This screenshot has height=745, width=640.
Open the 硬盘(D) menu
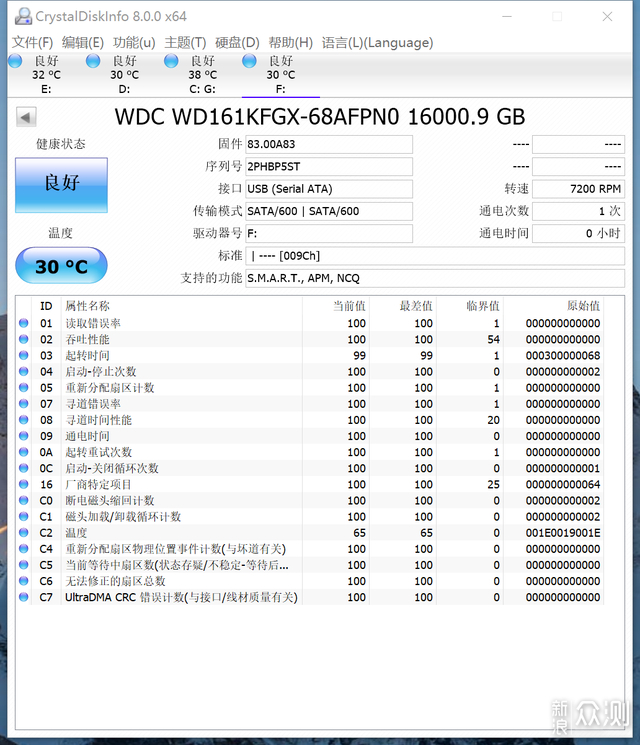pos(237,43)
